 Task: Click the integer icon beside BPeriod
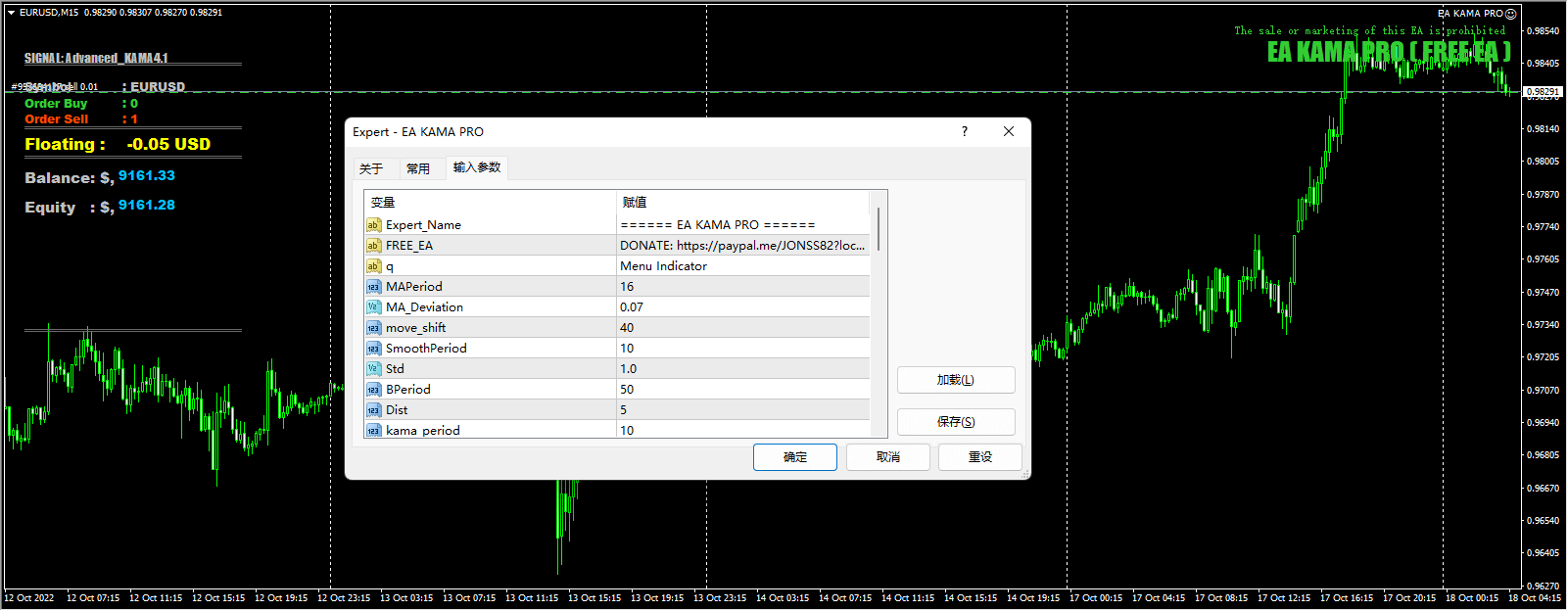pos(373,390)
